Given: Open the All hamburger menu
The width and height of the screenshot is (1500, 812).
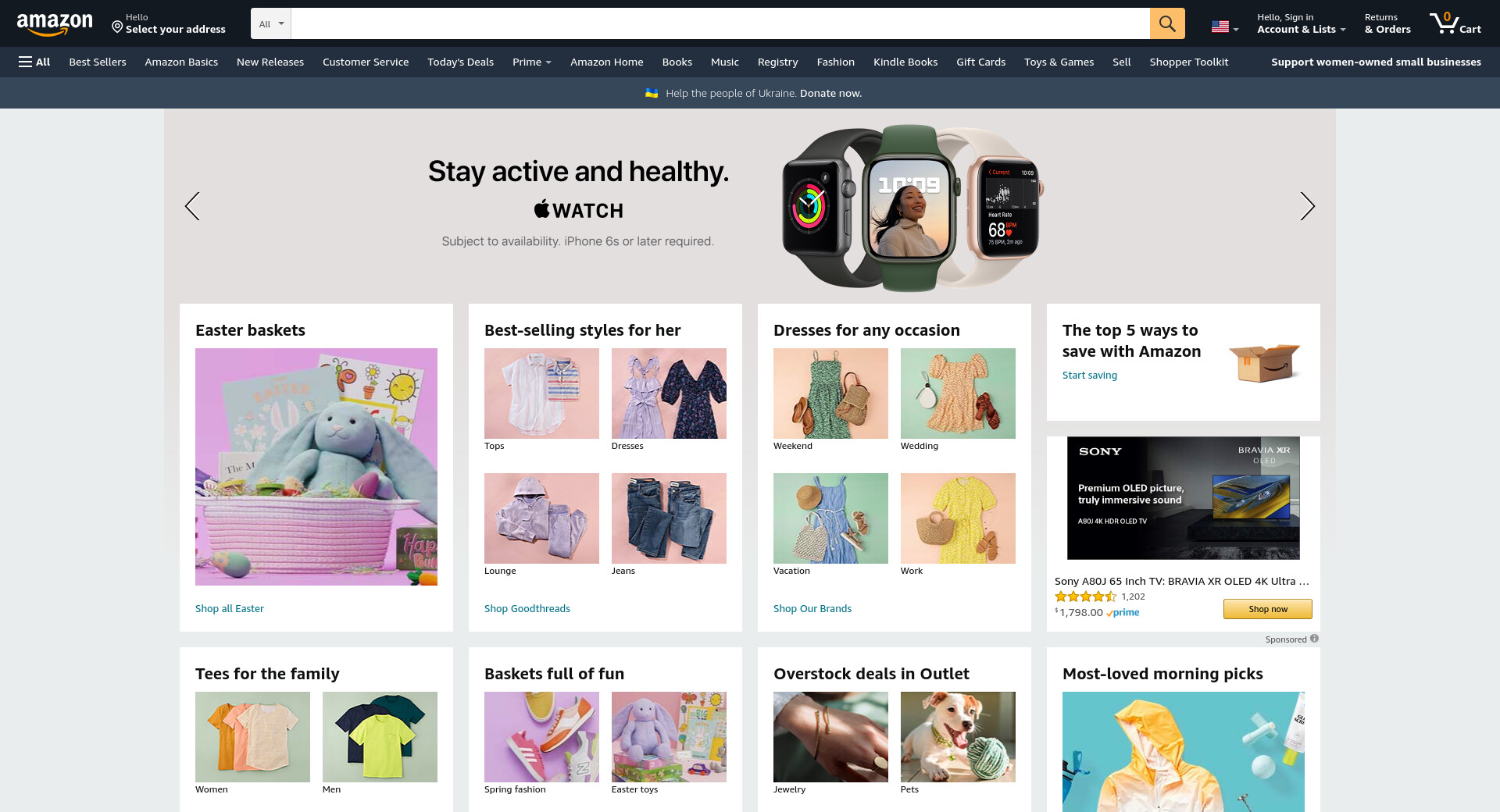Looking at the screenshot, I should 34,62.
